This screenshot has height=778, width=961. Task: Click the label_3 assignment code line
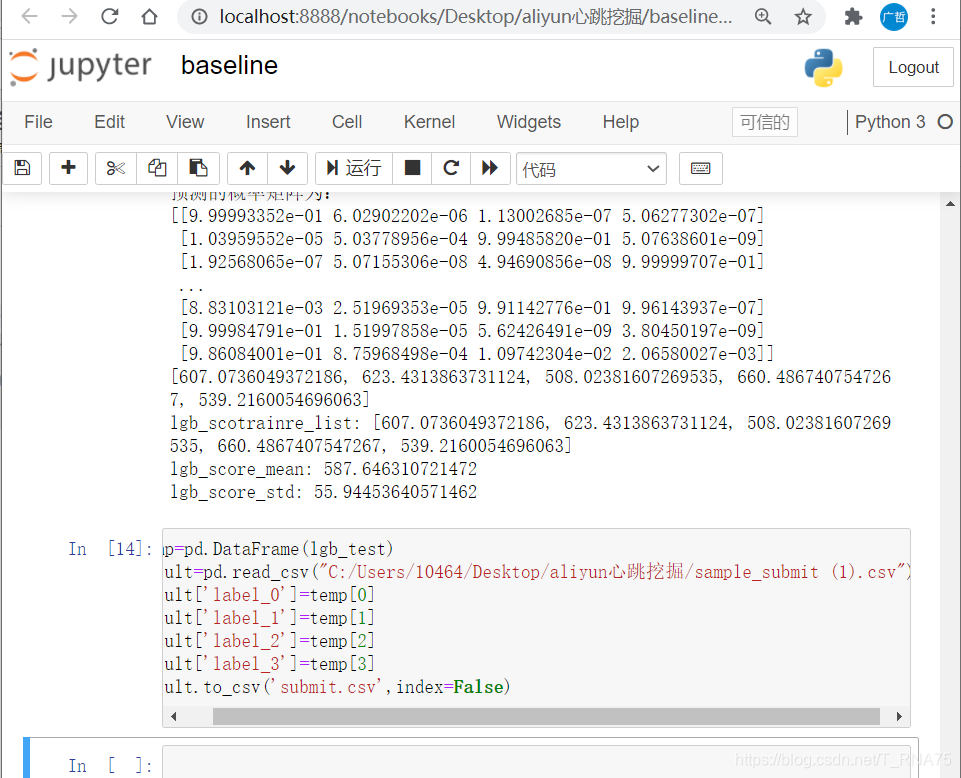click(269, 664)
